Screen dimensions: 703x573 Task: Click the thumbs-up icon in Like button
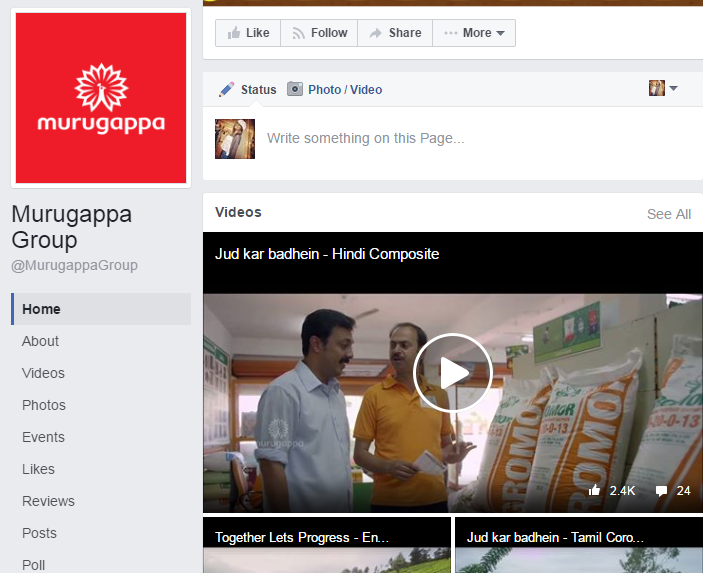pyautogui.click(x=234, y=32)
